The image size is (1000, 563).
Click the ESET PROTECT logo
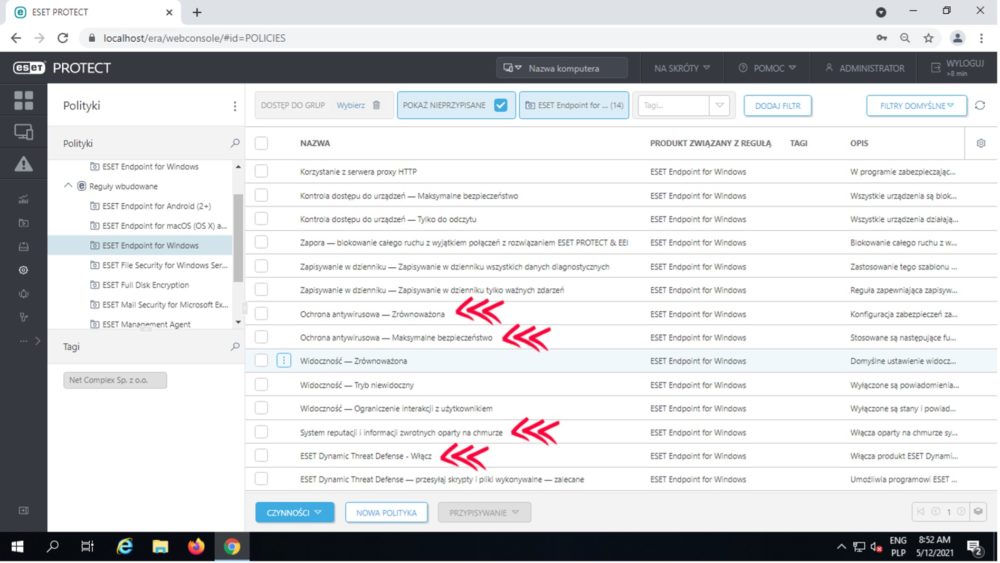pyautogui.click(x=62, y=68)
